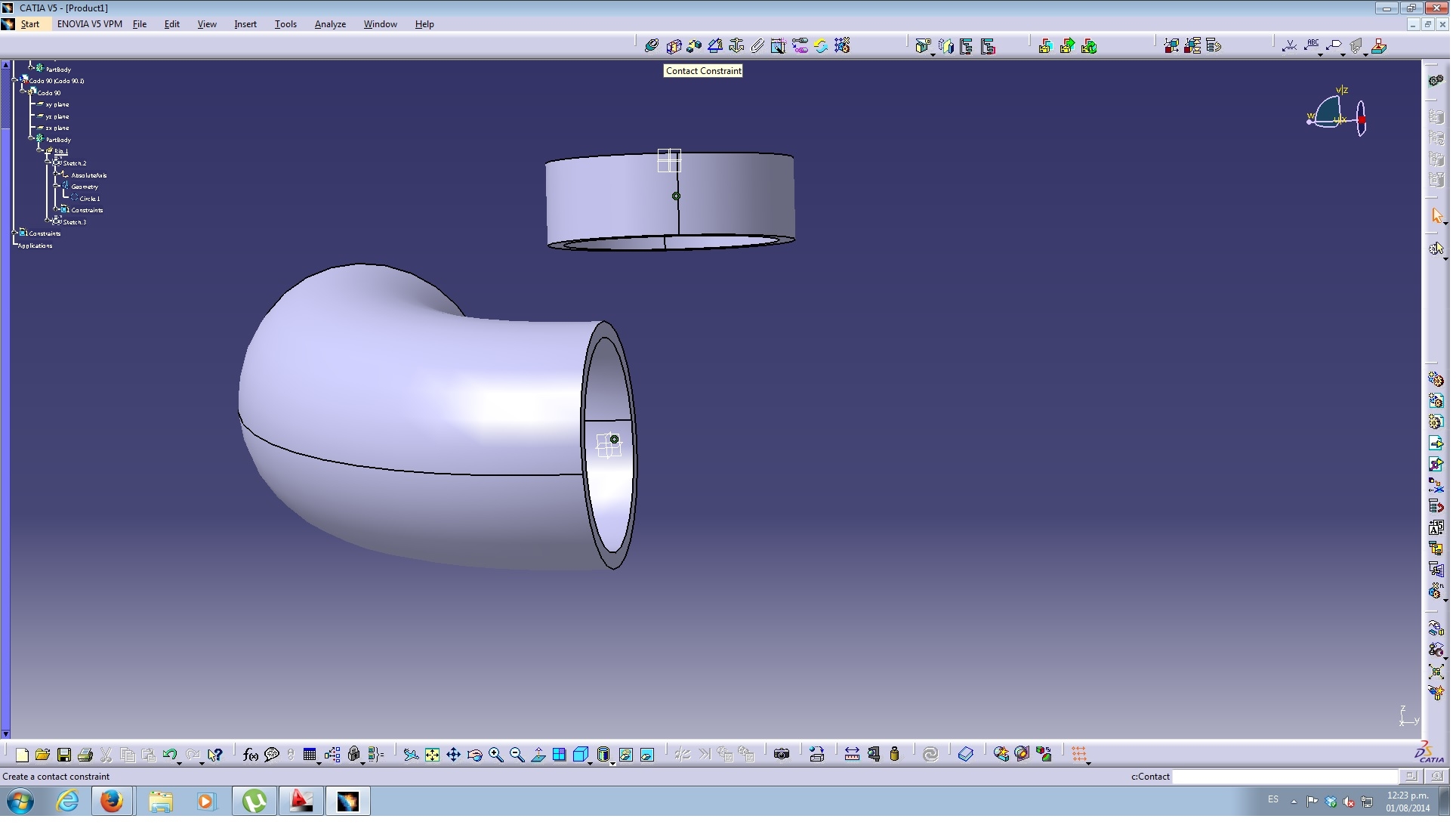Image resolution: width=1456 pixels, height=828 pixels.
Task: Open Firefox from the taskbar
Action: click(112, 801)
